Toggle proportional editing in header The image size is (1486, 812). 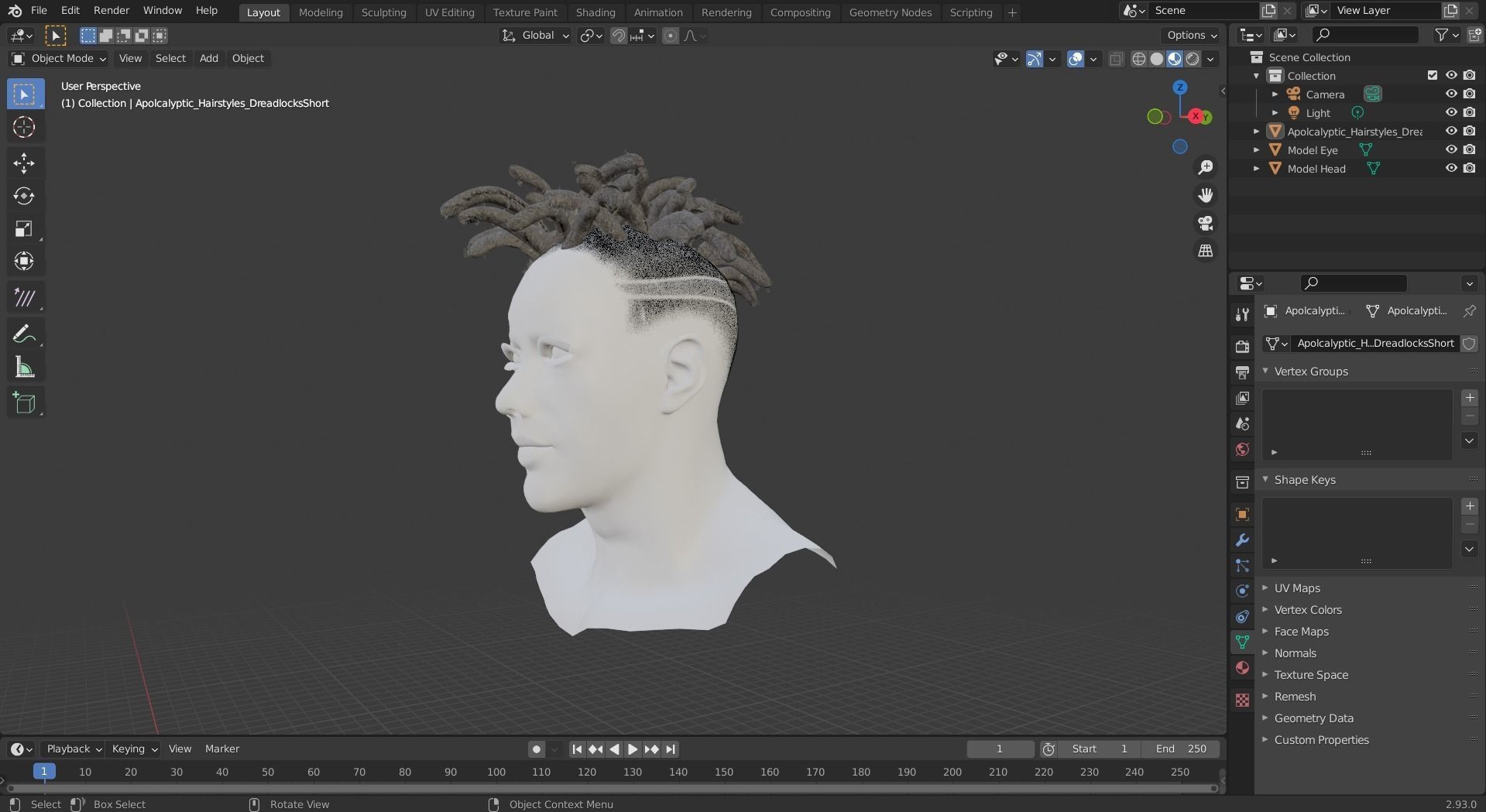pos(671,36)
